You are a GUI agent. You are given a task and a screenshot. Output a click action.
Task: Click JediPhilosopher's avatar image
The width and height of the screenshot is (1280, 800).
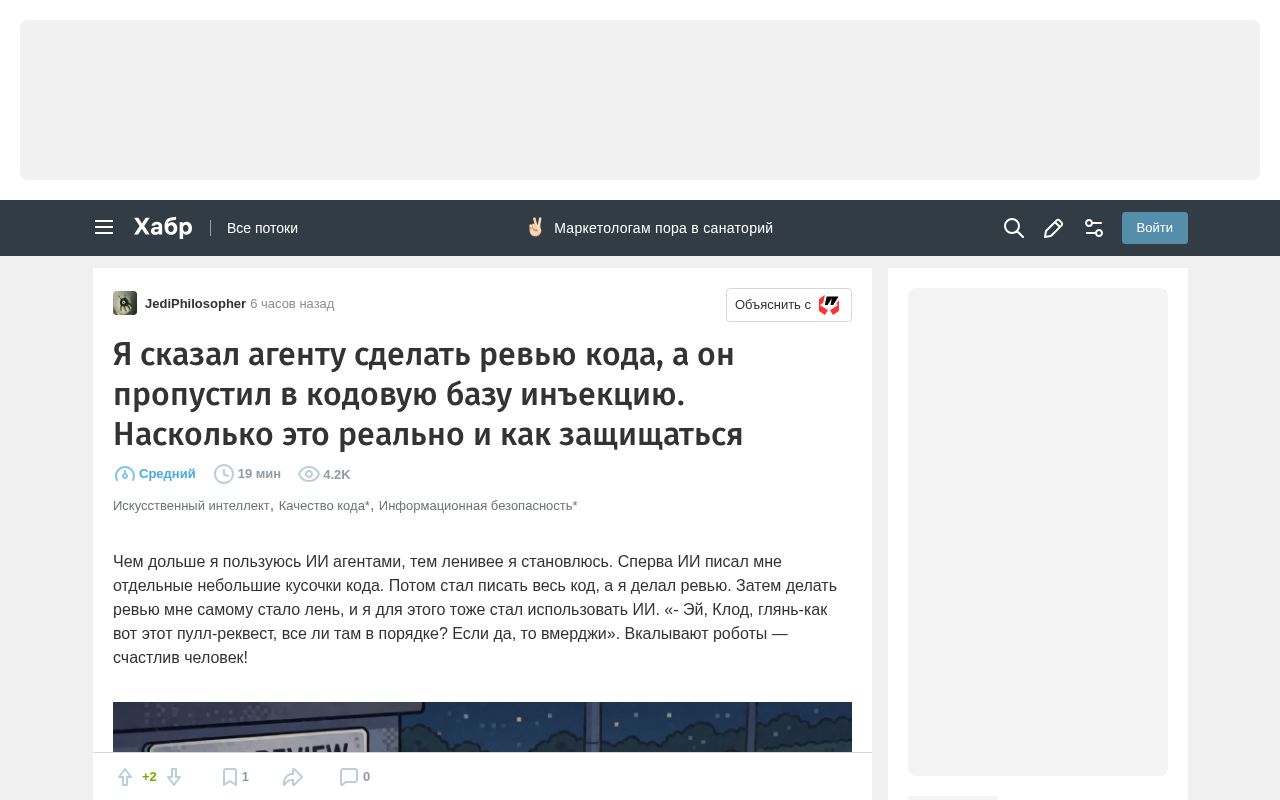click(x=125, y=303)
